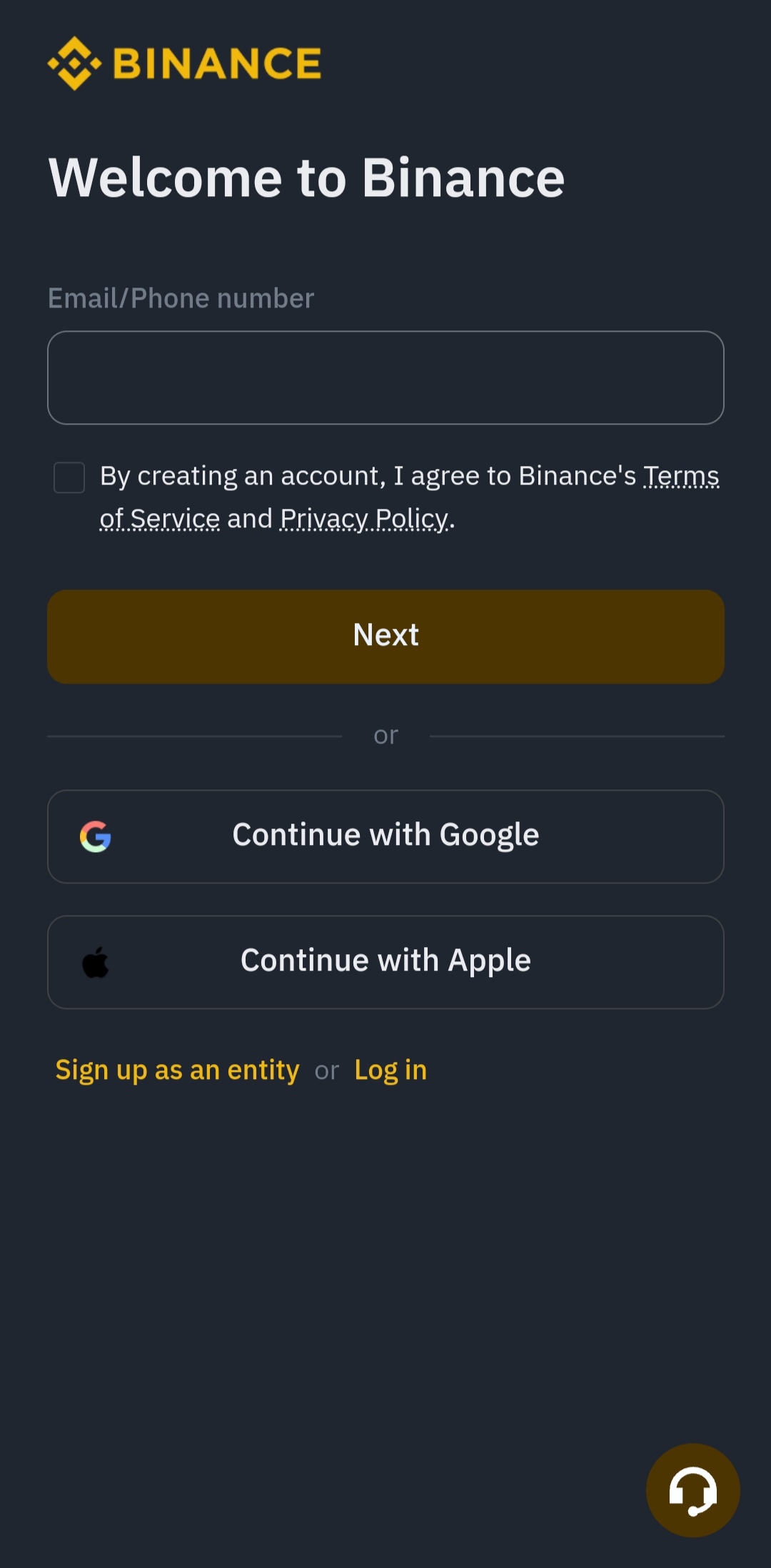771x1568 pixels.
Task: Click the Apple logo icon
Action: (96, 962)
